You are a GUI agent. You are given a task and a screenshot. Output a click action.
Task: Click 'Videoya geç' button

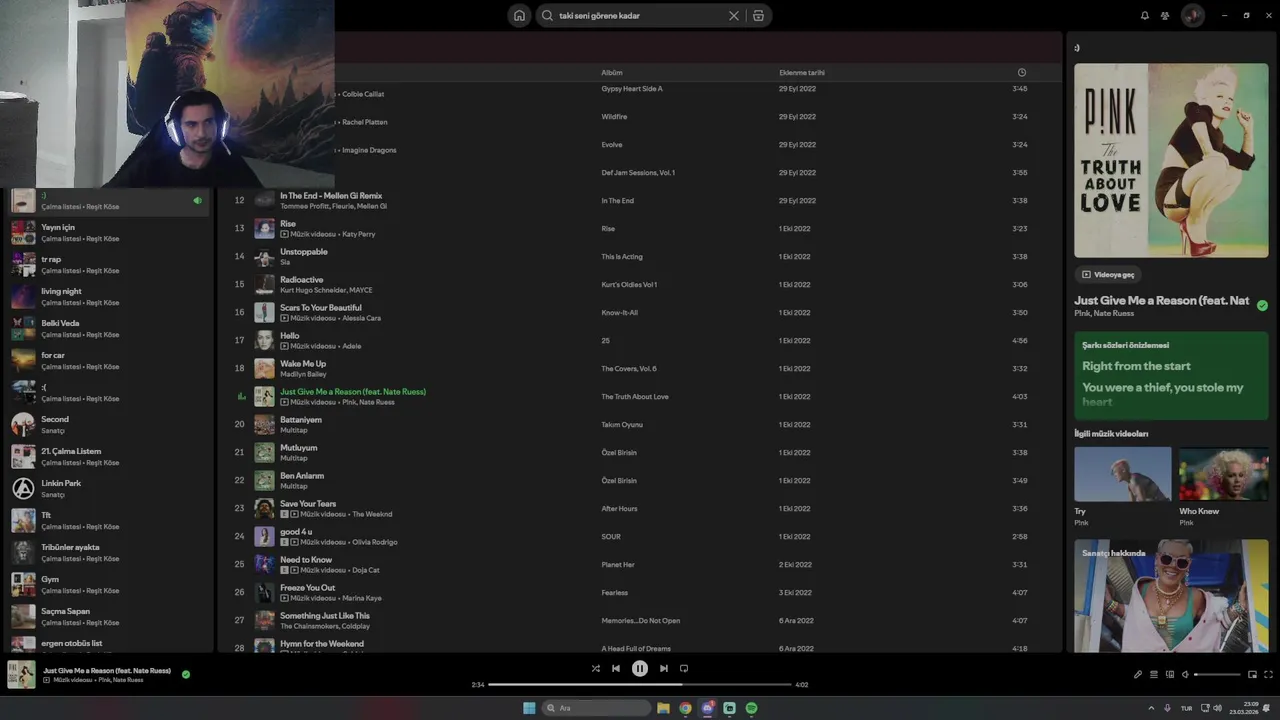[x=1108, y=274]
